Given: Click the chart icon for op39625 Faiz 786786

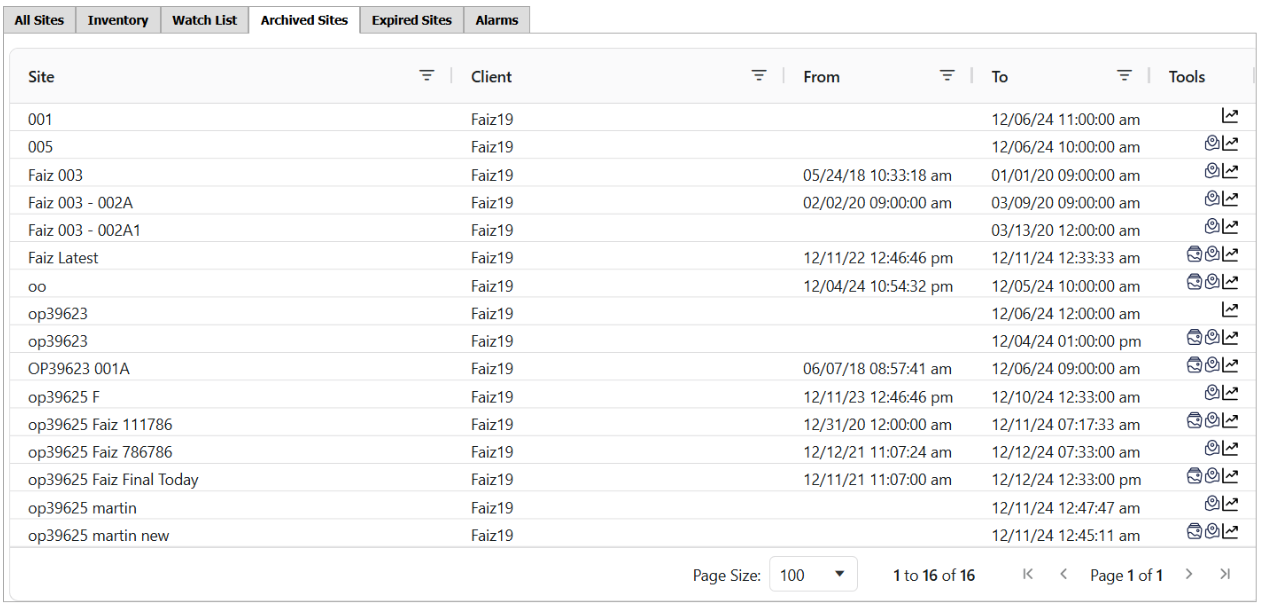Looking at the screenshot, I should coord(1230,449).
